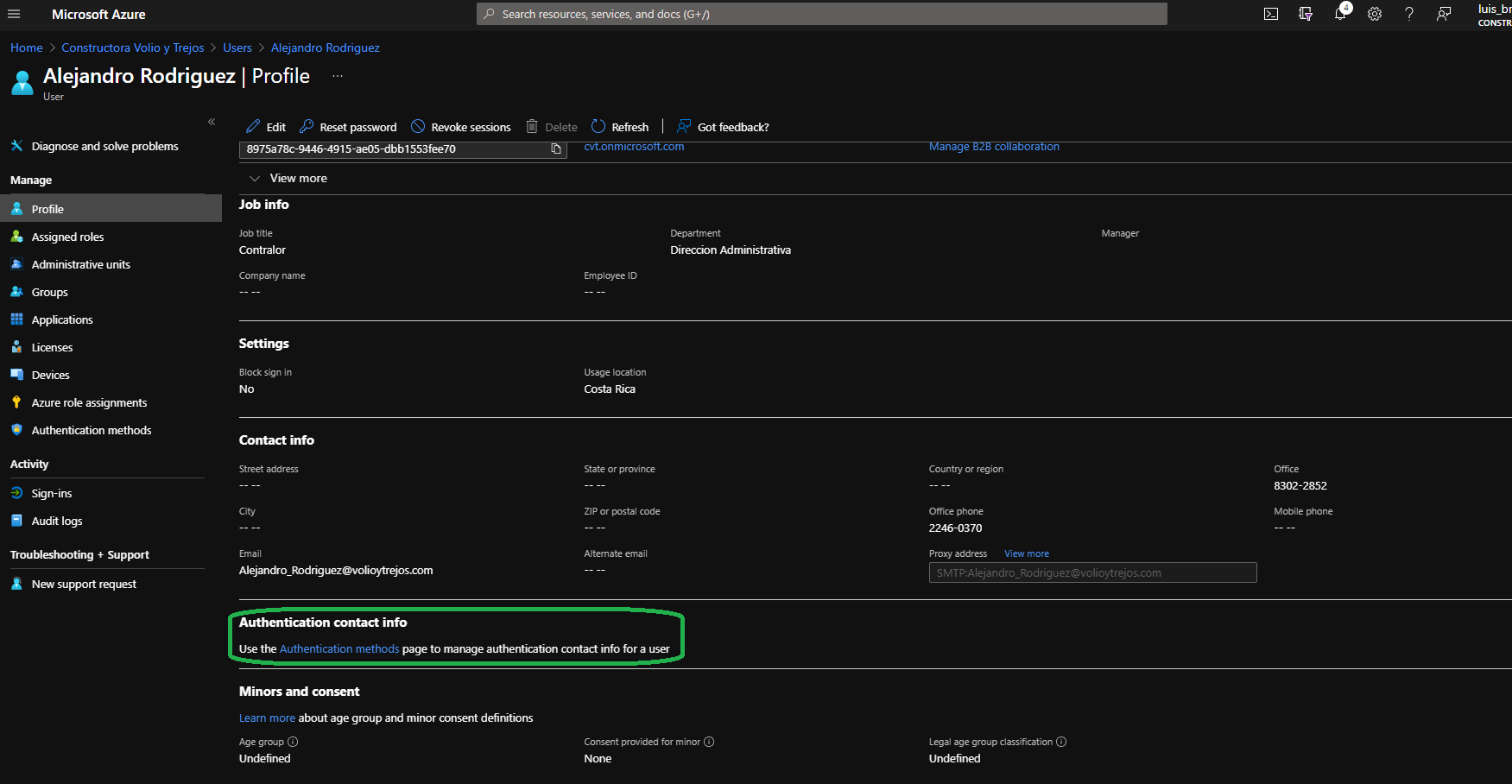The image size is (1512, 784).
Task: Select usage location Costa Rica
Action: coord(610,389)
